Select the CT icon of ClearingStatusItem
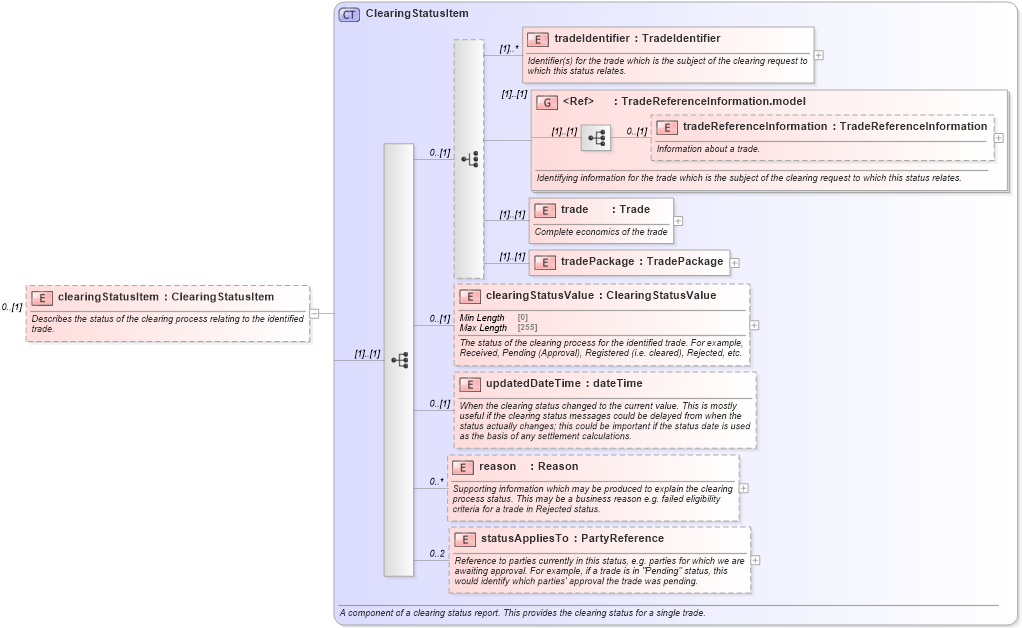 (x=347, y=14)
